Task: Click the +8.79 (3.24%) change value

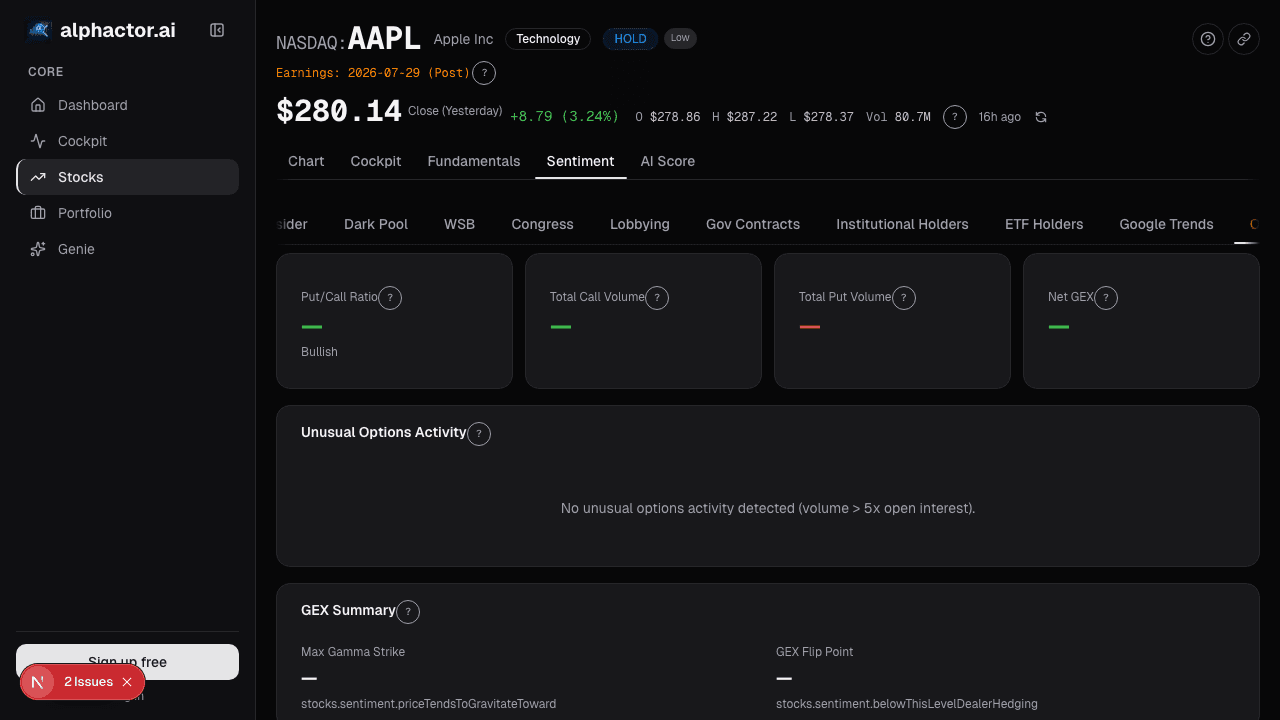Action: tap(564, 116)
